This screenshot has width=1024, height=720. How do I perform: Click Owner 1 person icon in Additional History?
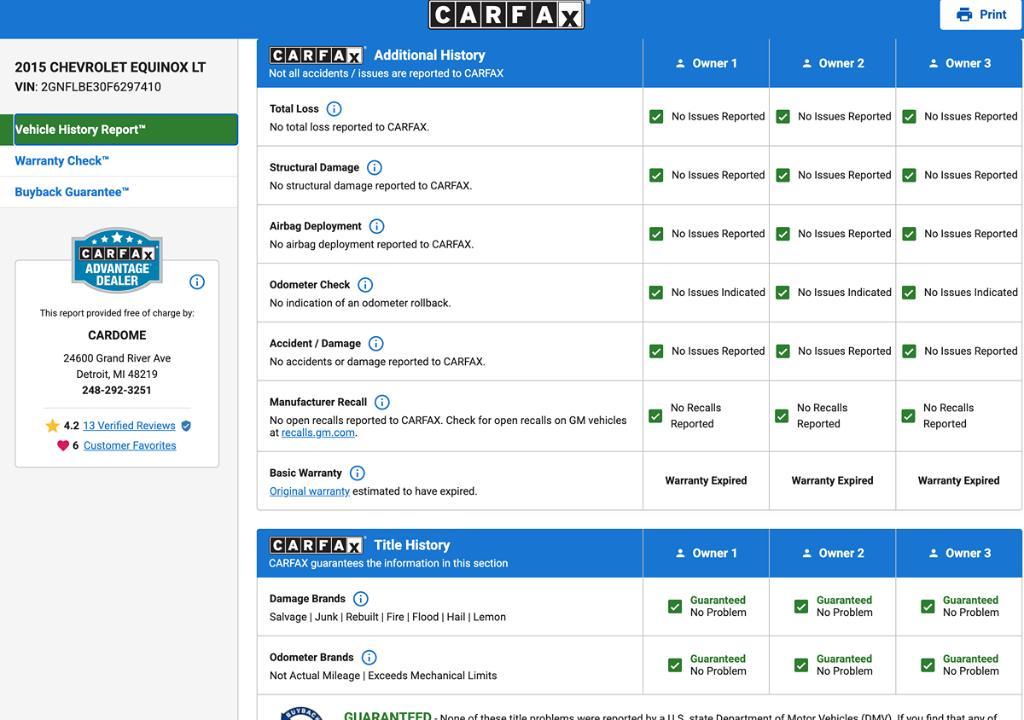click(x=680, y=63)
